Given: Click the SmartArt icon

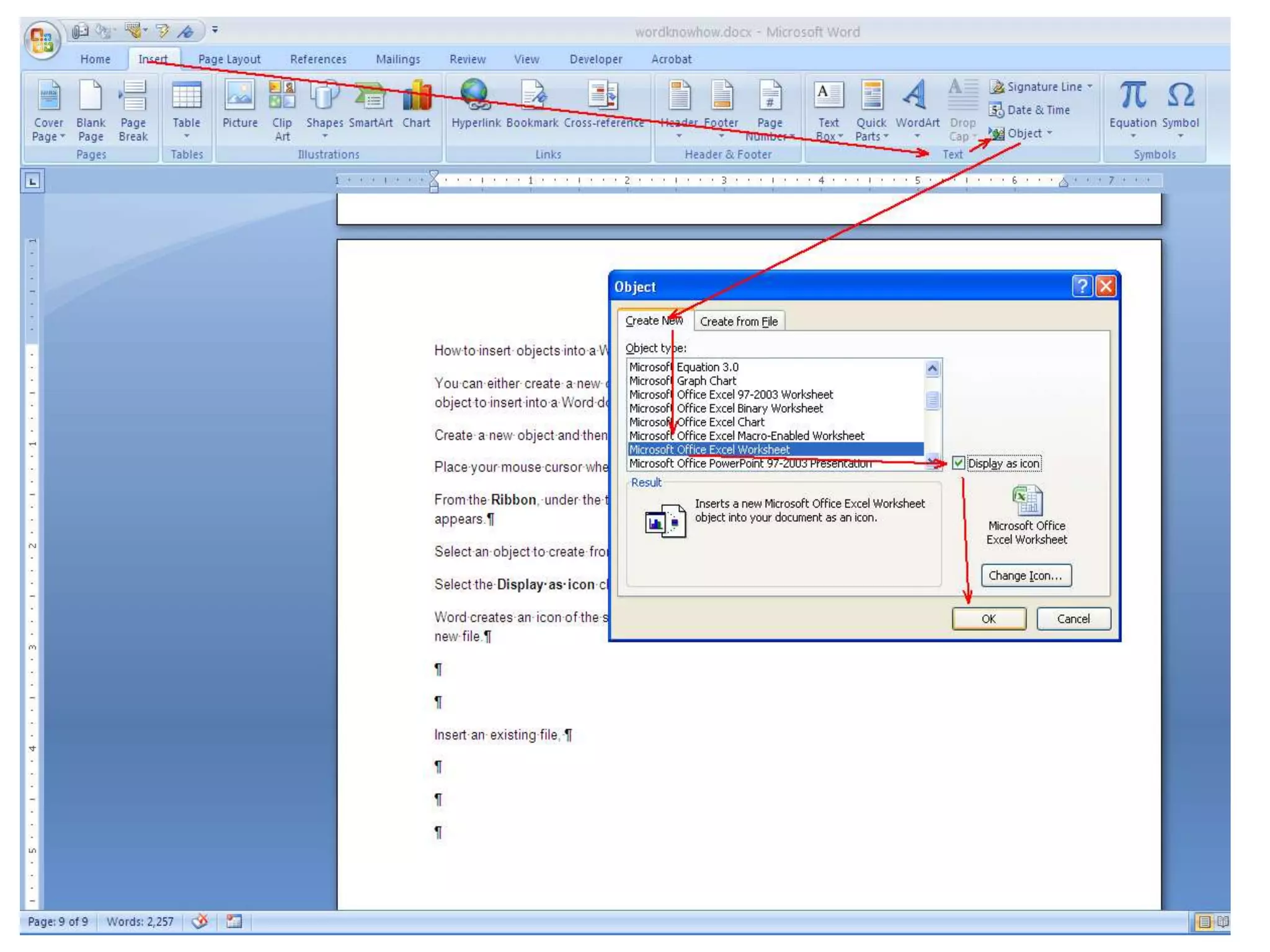Looking at the screenshot, I should coord(370,97).
